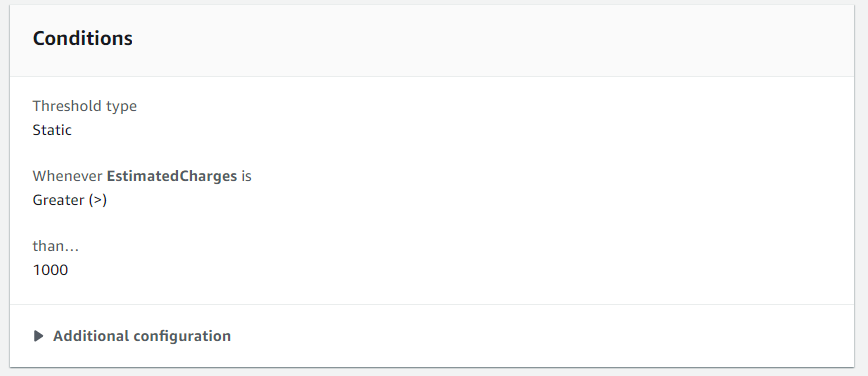This screenshot has width=868, height=376.
Task: Select the Greater (>) comparison value
Action: pyautogui.click(x=70, y=200)
